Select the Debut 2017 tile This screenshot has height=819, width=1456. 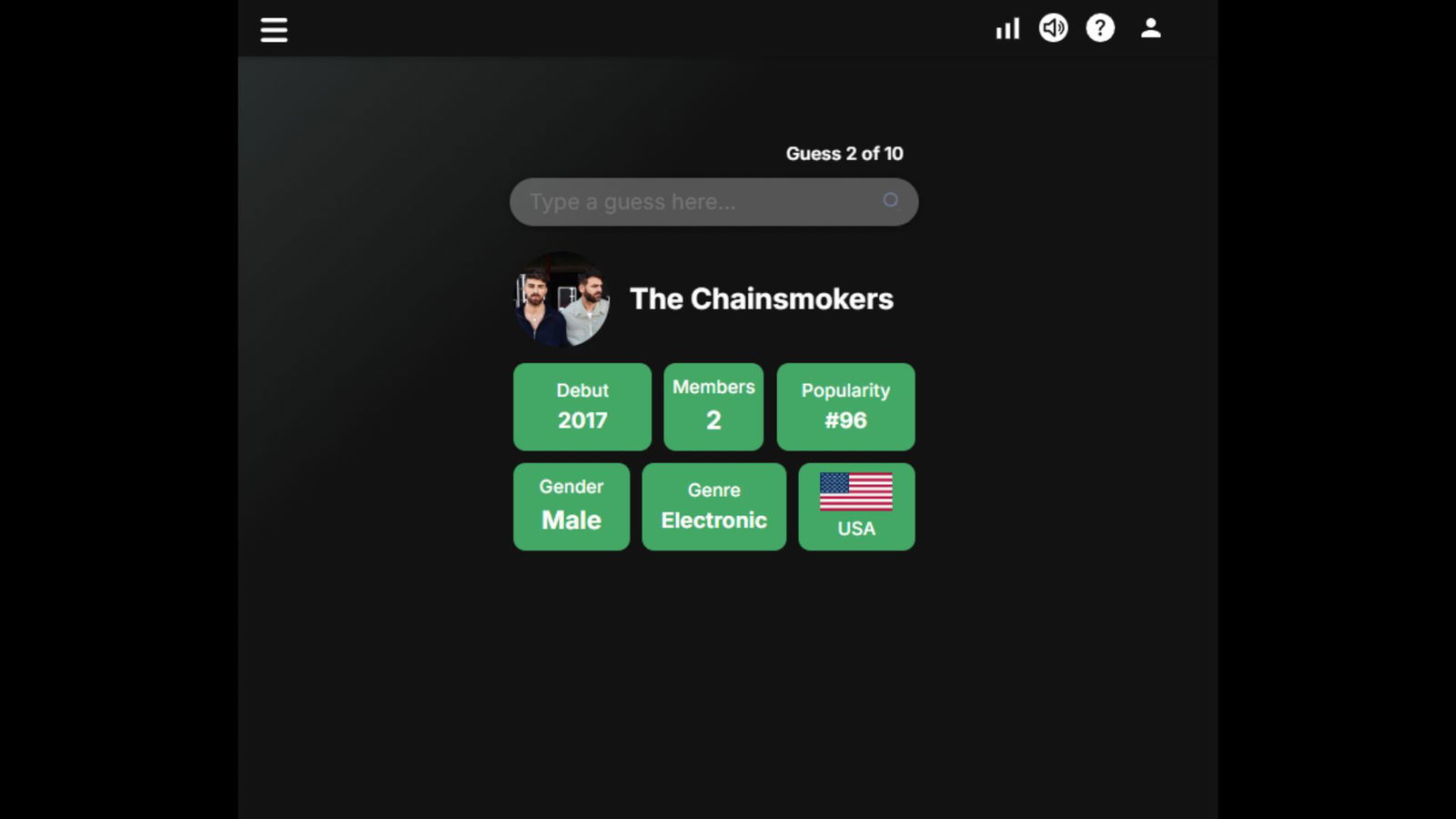click(582, 407)
